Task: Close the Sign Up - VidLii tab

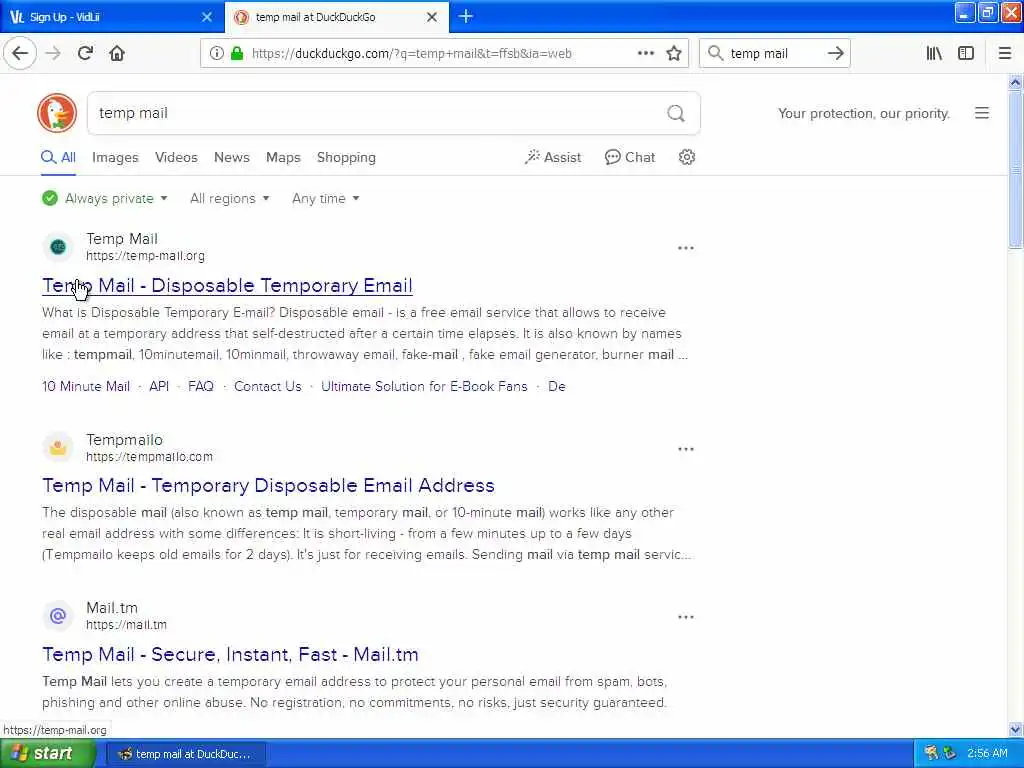Action: coord(206,17)
